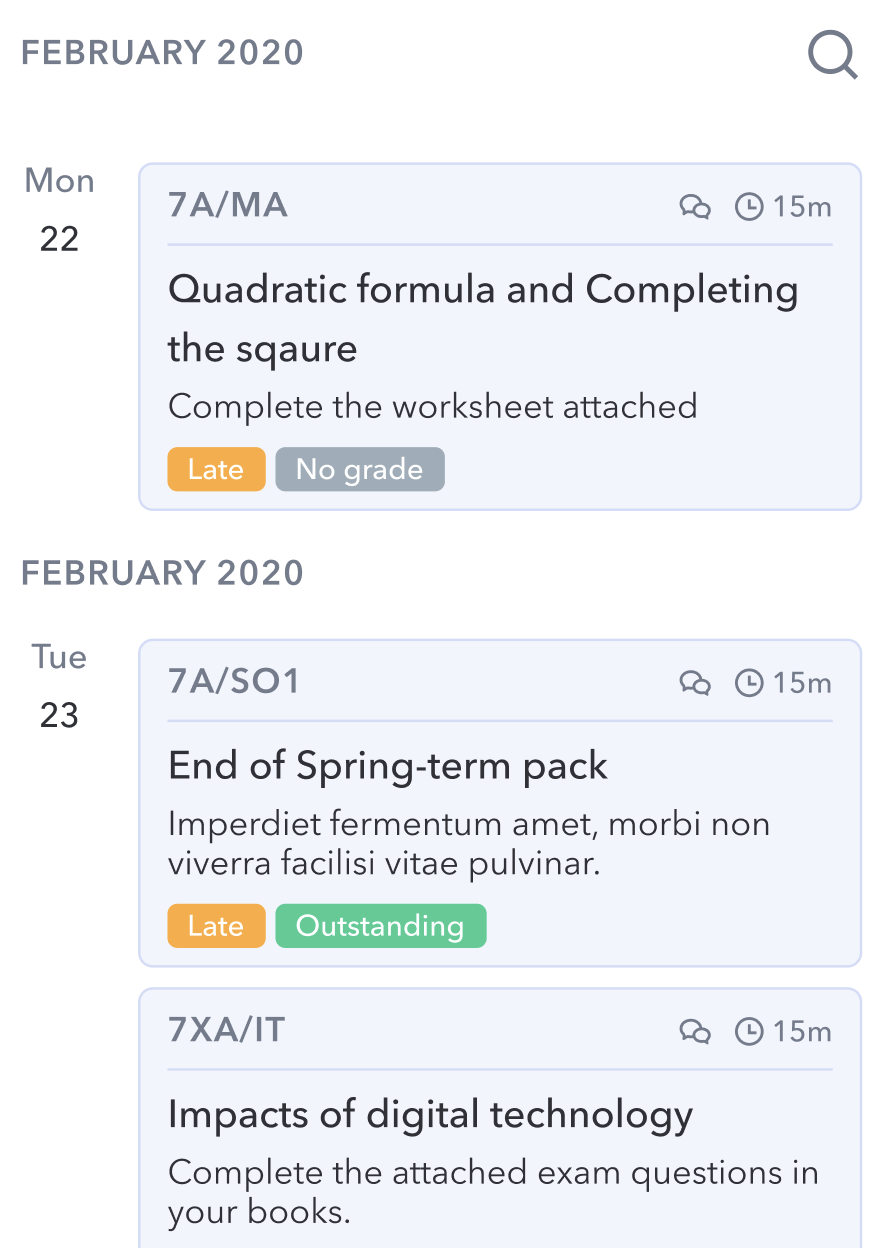
Task: Open comments on the 7A/MA homework
Action: (695, 207)
